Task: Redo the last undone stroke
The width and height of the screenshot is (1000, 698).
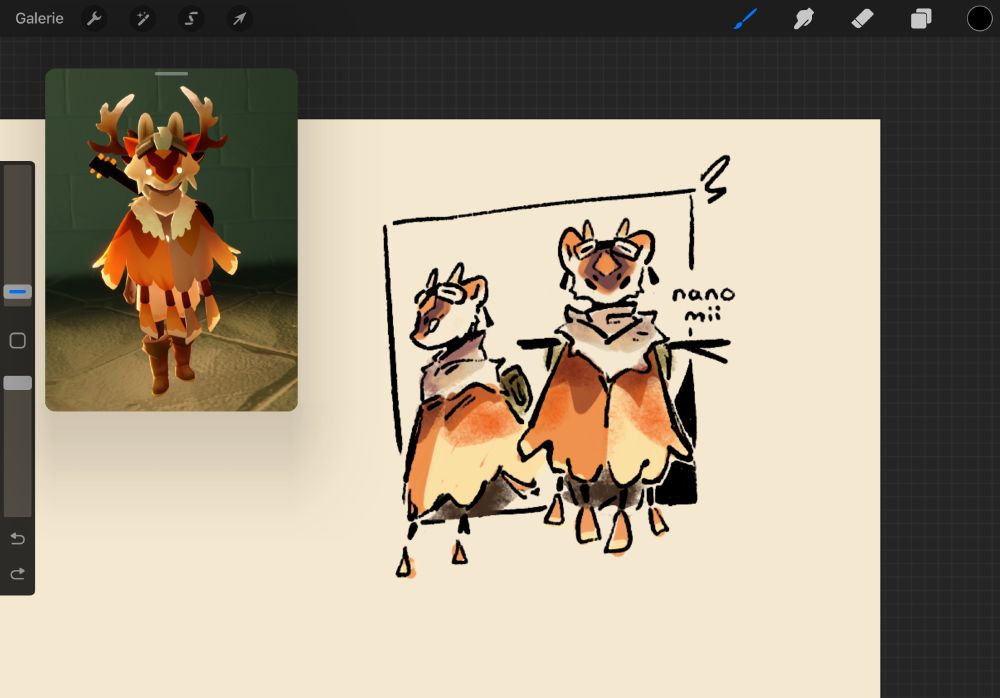Action: pyautogui.click(x=18, y=574)
